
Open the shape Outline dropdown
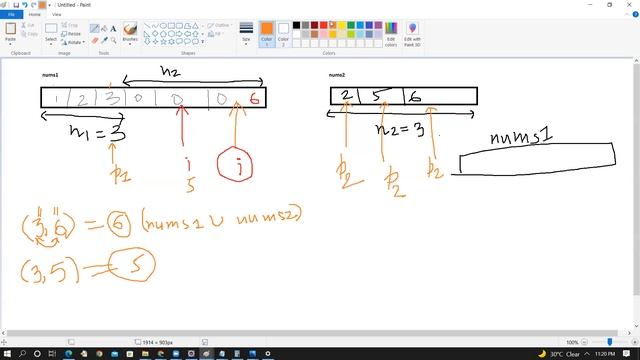click(x=220, y=25)
